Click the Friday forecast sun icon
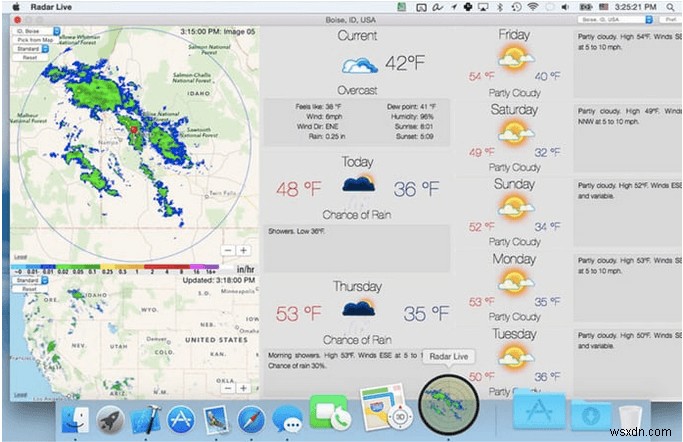The width and height of the screenshot is (683, 442). tap(516, 58)
